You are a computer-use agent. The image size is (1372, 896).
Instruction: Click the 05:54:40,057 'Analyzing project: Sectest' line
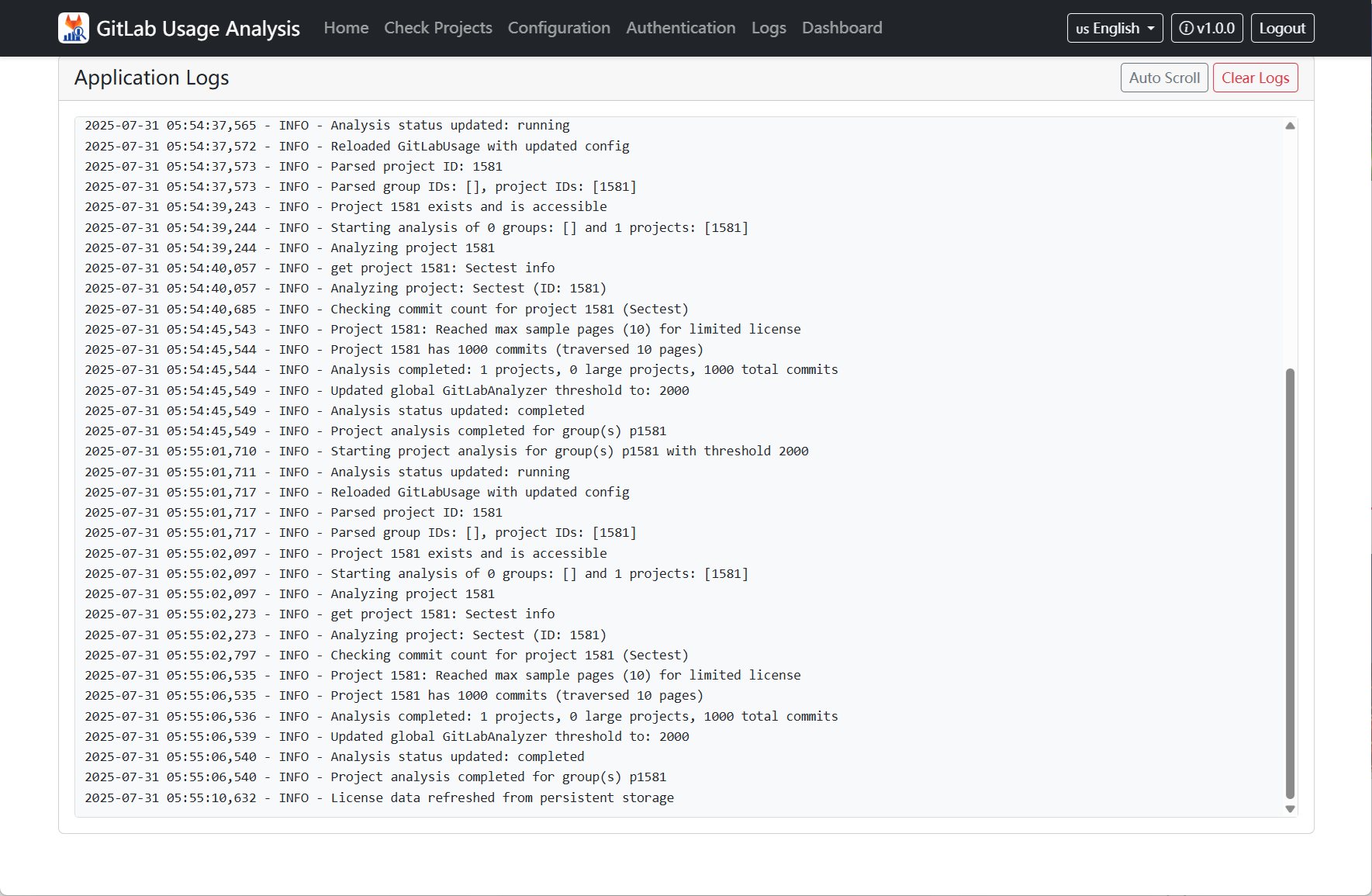tap(346, 288)
